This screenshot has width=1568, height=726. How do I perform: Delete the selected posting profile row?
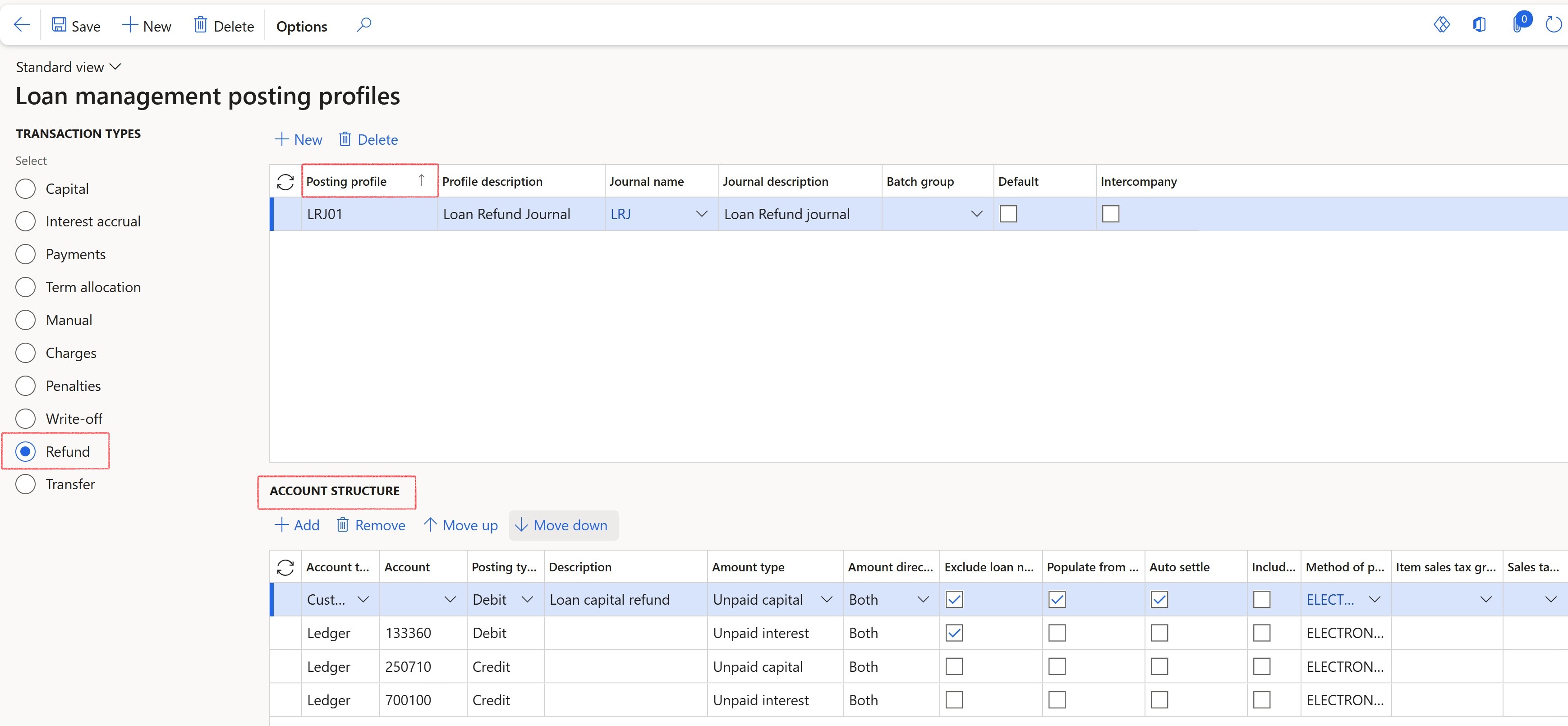(x=368, y=139)
